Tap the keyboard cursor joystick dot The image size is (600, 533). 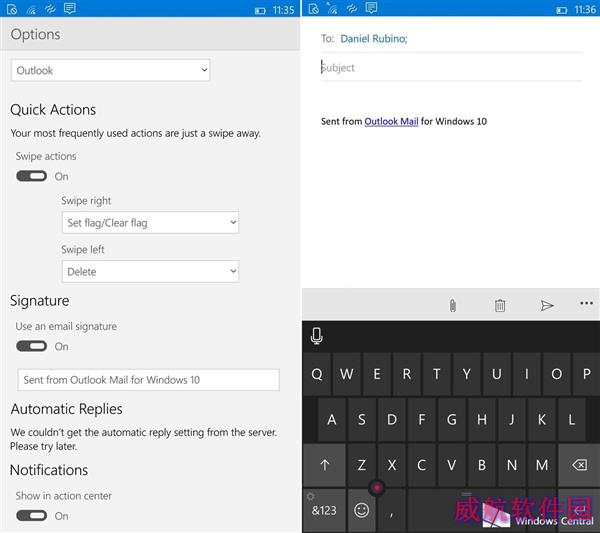377,487
